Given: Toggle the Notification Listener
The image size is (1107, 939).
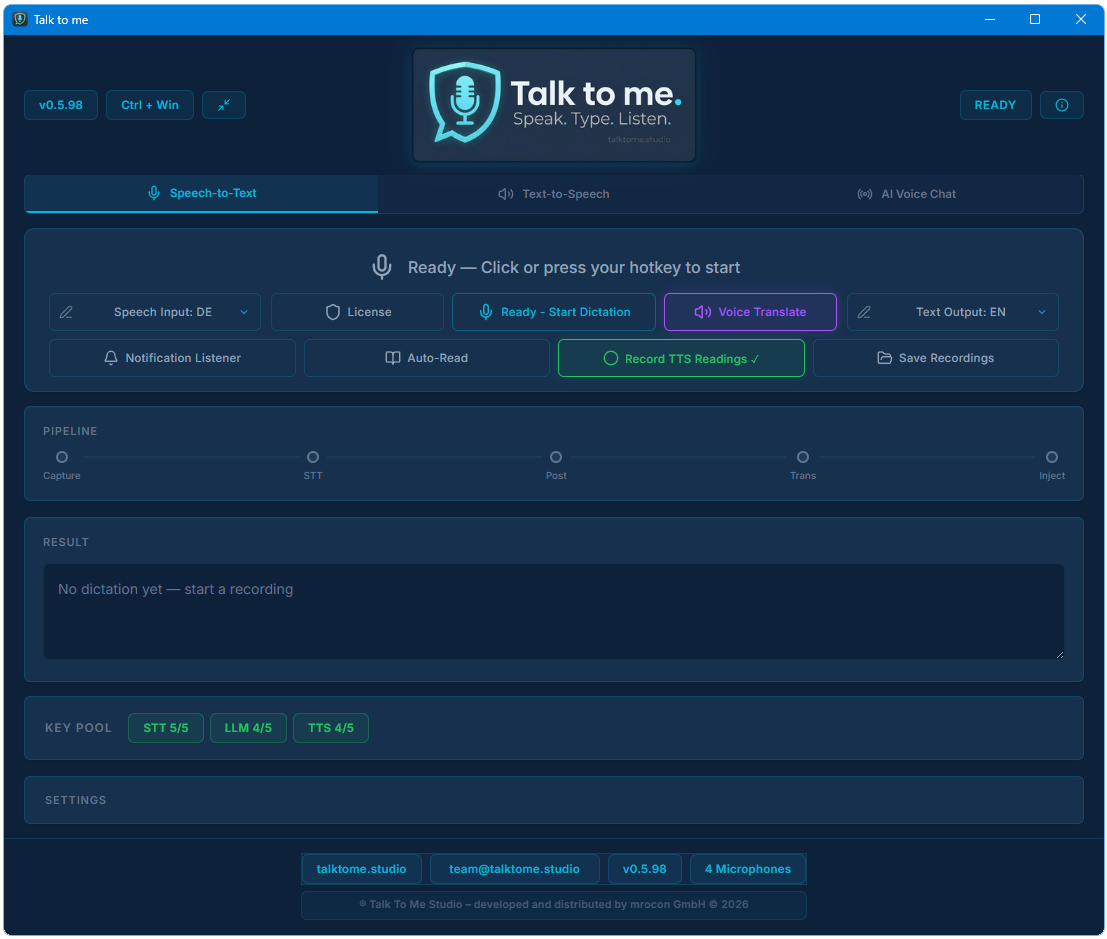Looking at the screenshot, I should click(172, 358).
